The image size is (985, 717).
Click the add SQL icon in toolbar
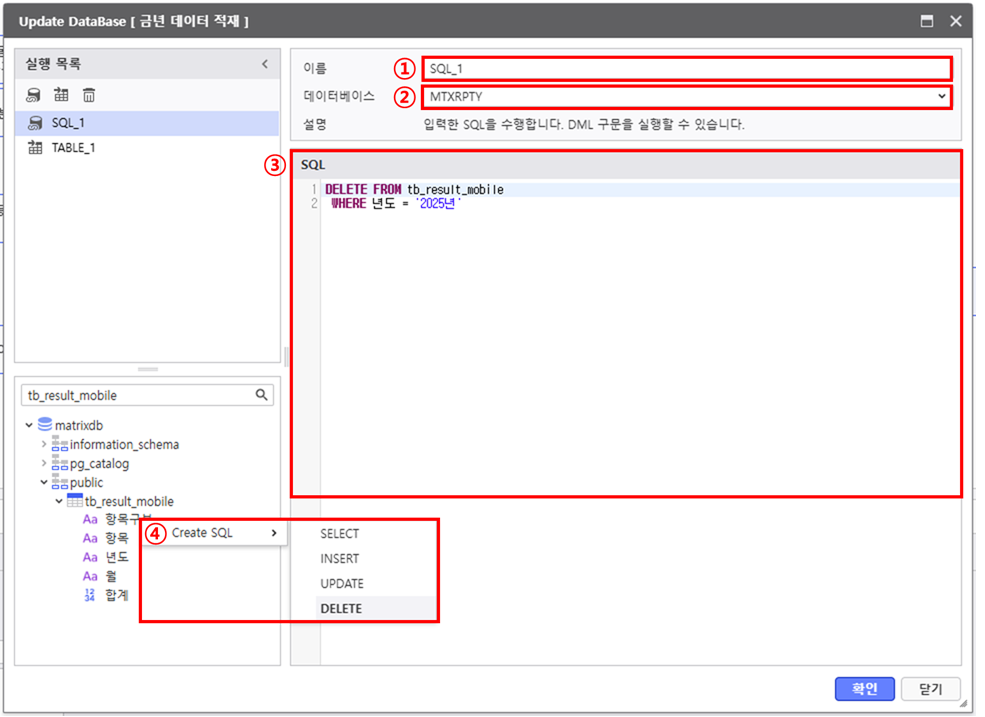coord(34,95)
